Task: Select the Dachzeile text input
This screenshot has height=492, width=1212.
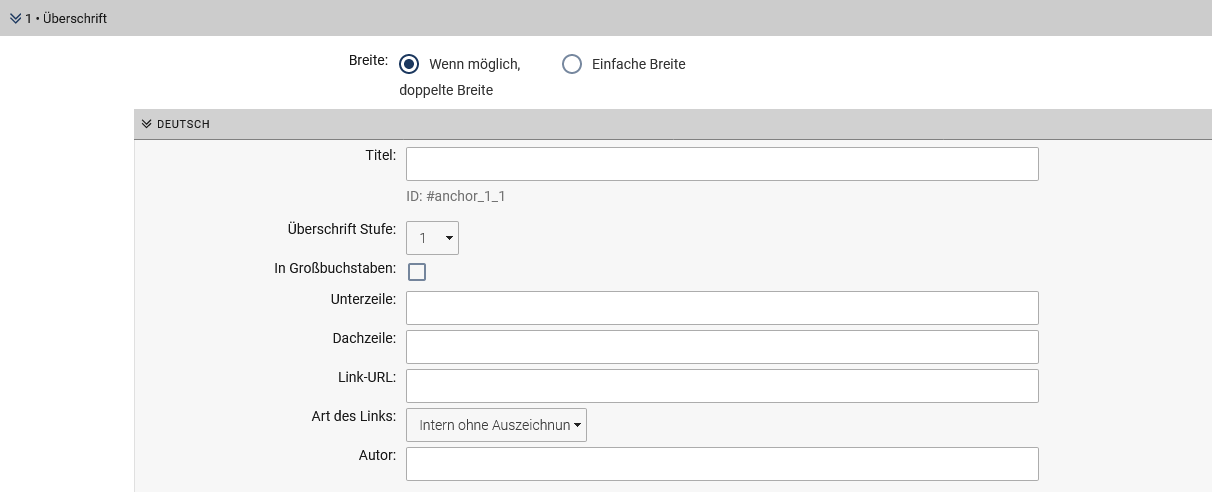Action: [x=721, y=347]
